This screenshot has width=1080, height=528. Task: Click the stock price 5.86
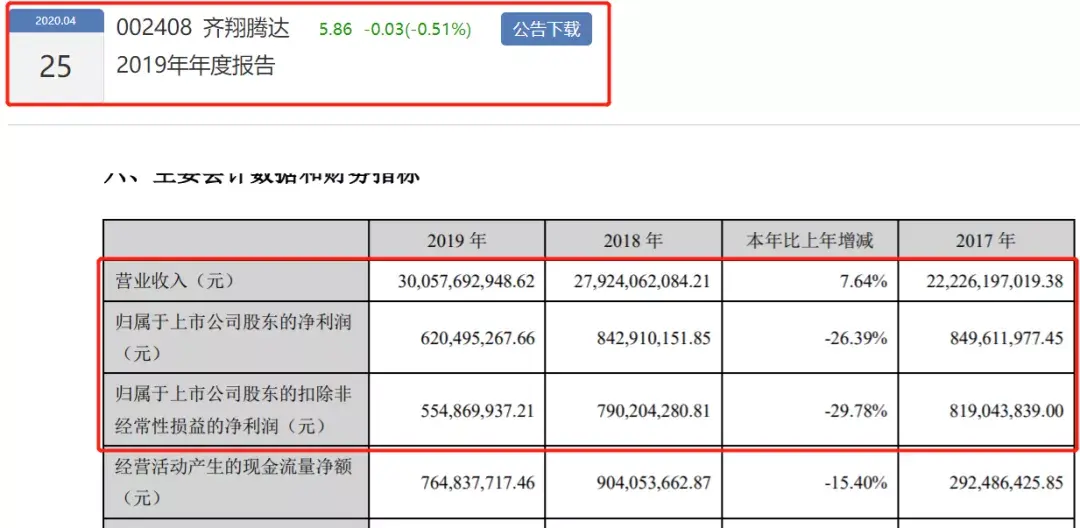point(334,30)
